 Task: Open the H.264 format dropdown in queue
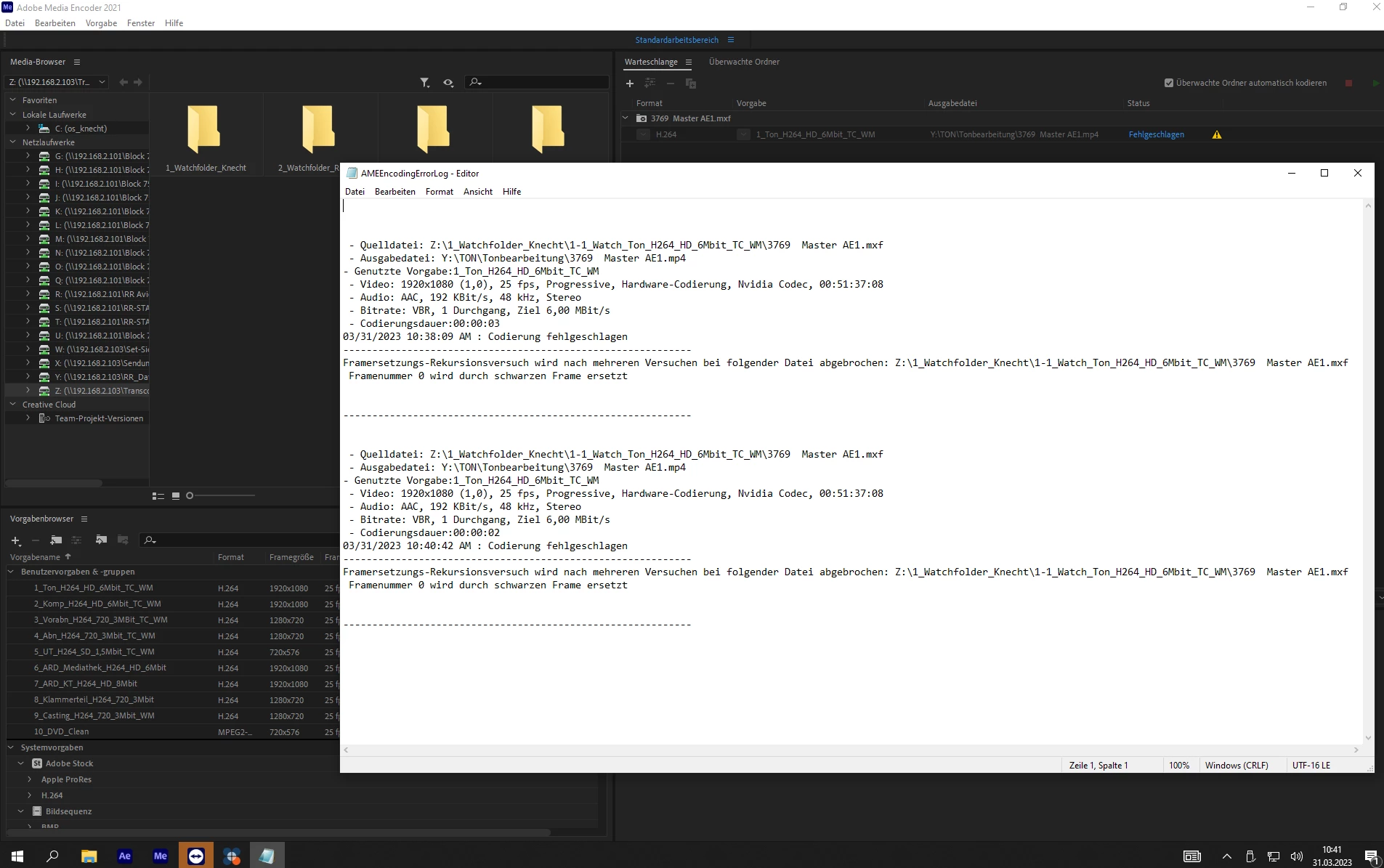[643, 134]
